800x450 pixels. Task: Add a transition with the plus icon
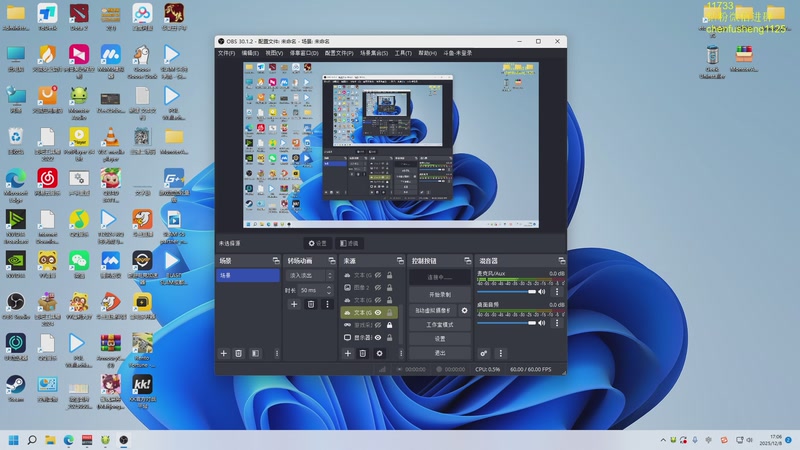(294, 304)
